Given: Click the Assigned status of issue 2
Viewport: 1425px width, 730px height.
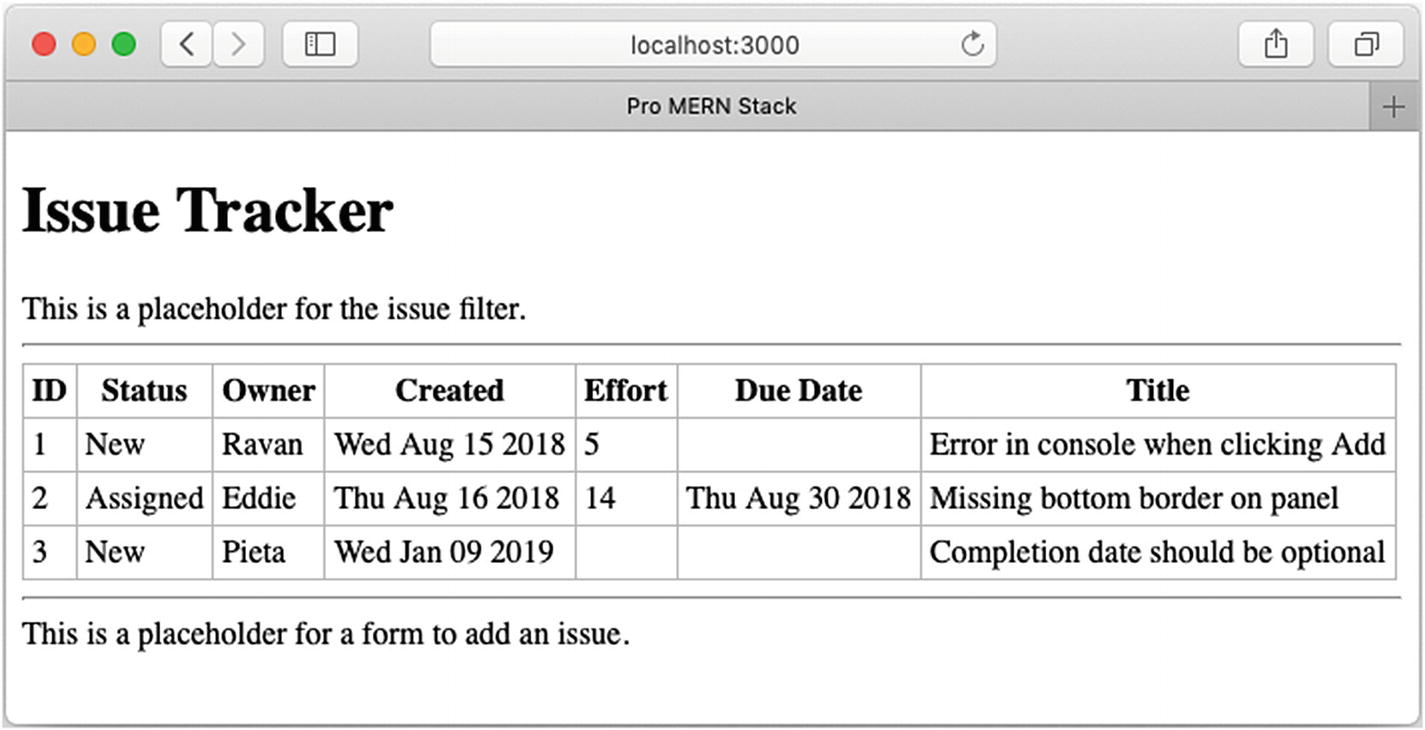Looking at the screenshot, I should tap(144, 498).
